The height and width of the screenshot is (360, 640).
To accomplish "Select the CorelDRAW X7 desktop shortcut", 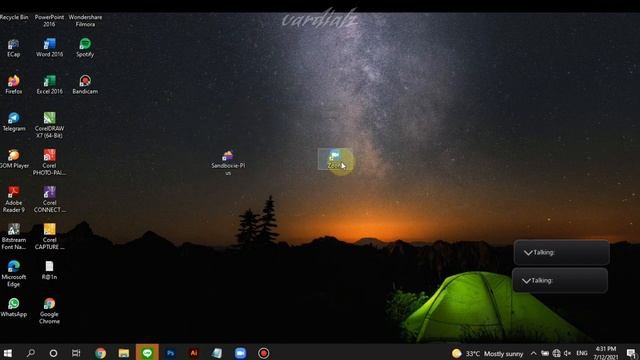I will (x=49, y=125).
